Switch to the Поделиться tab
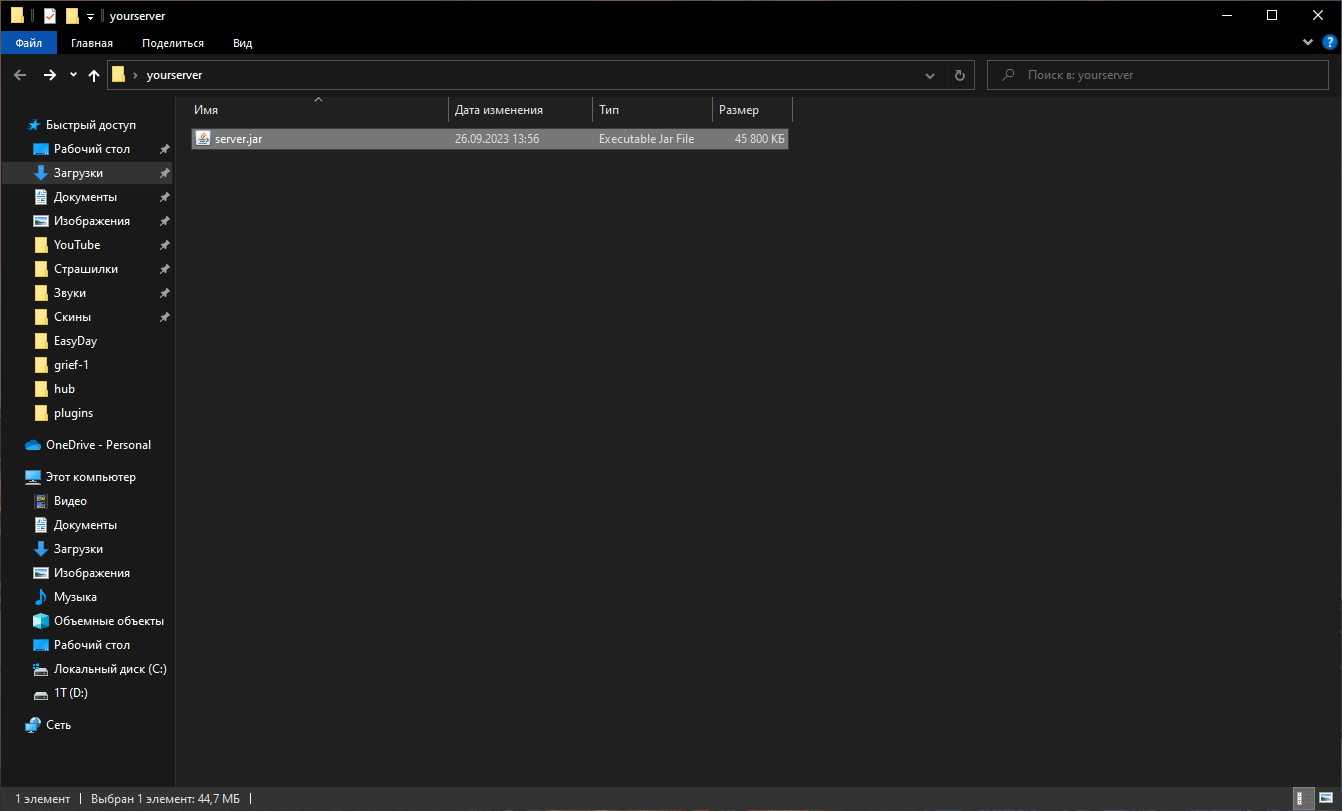The width and height of the screenshot is (1342, 811). coord(173,43)
